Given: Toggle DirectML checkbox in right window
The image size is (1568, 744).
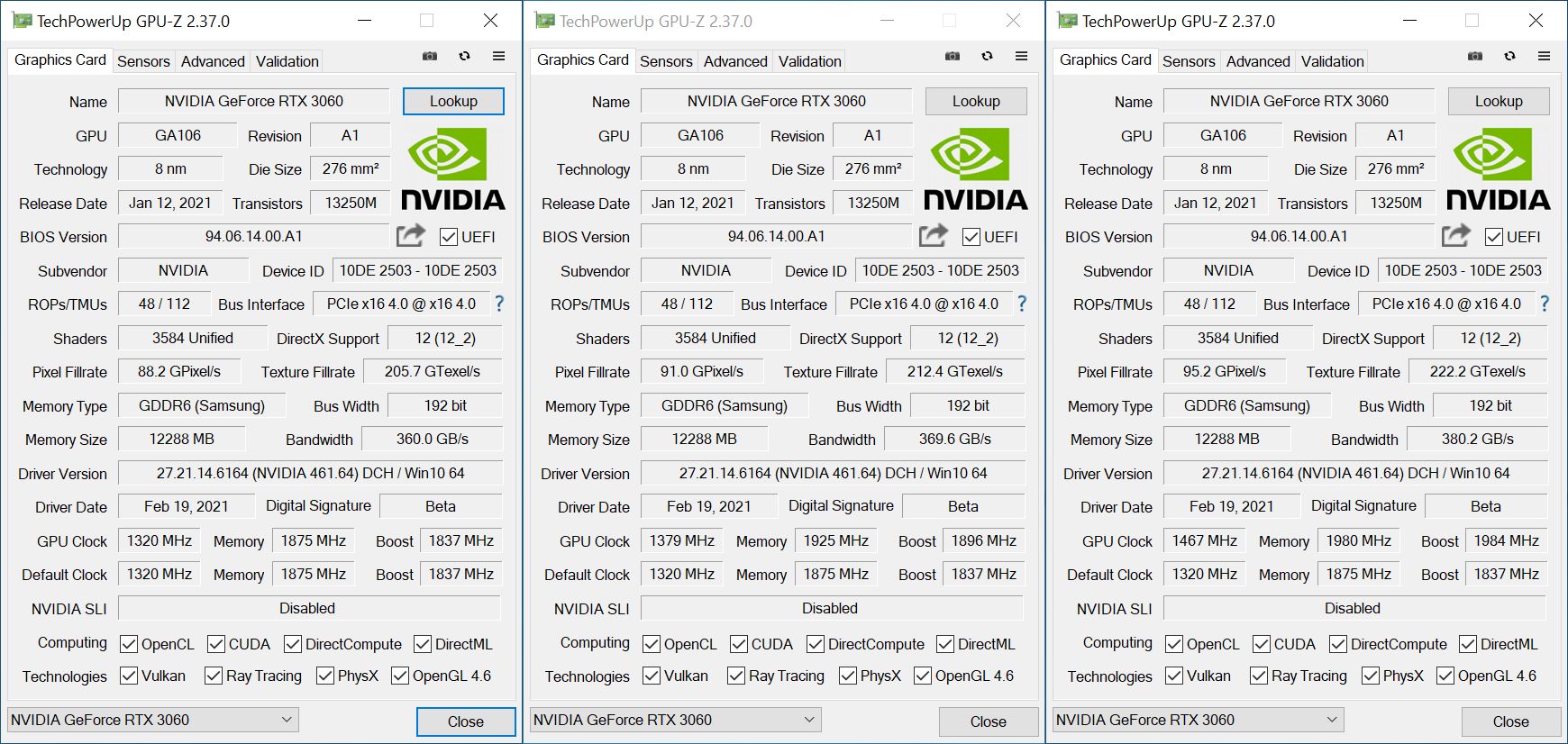Looking at the screenshot, I should [1468, 644].
